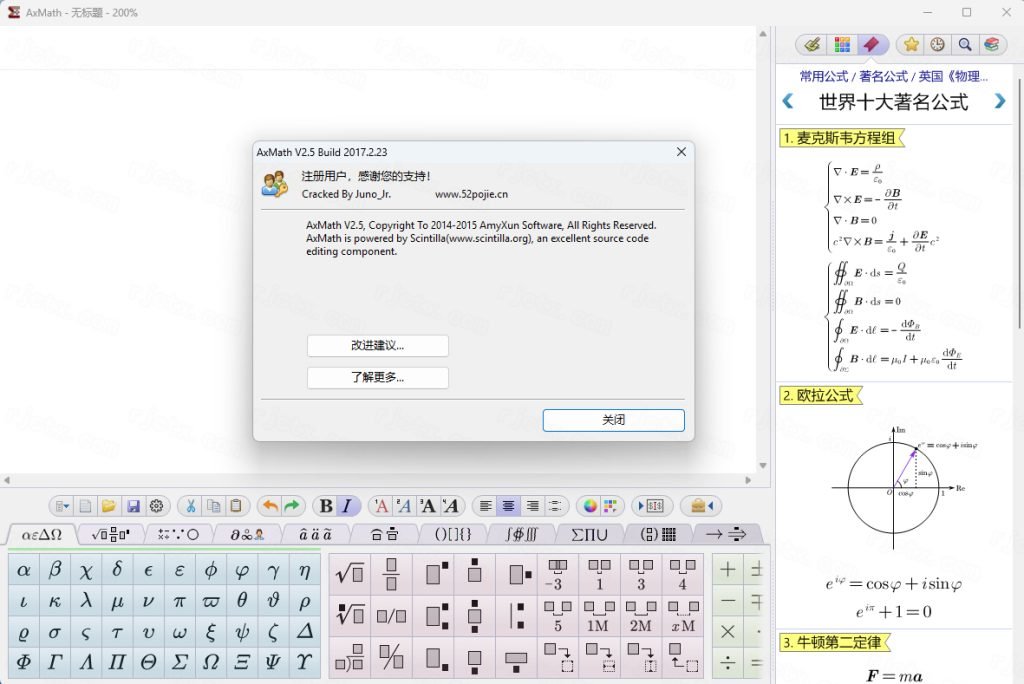Open favorites with the star icon
This screenshot has height=684, width=1024.
[911, 44]
